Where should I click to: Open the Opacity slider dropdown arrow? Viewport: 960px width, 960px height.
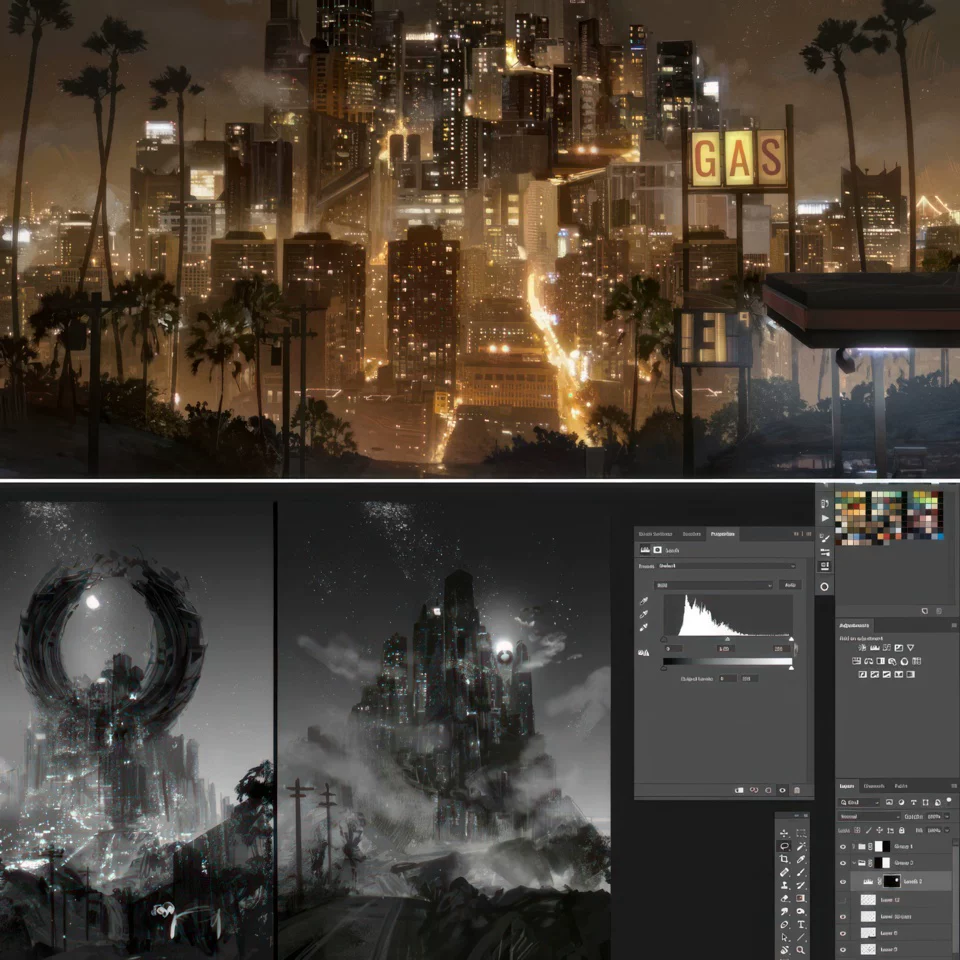tap(947, 817)
